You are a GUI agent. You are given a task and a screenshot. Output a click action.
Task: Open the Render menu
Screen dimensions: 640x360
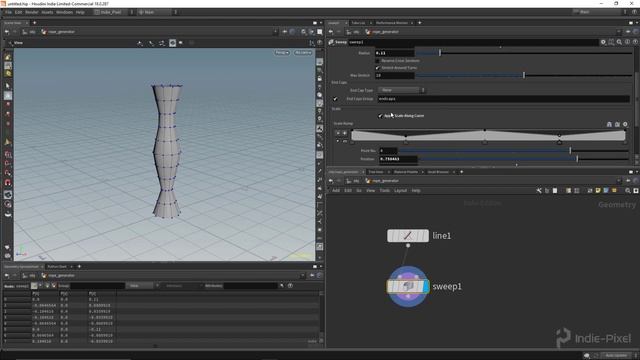click(x=32, y=12)
